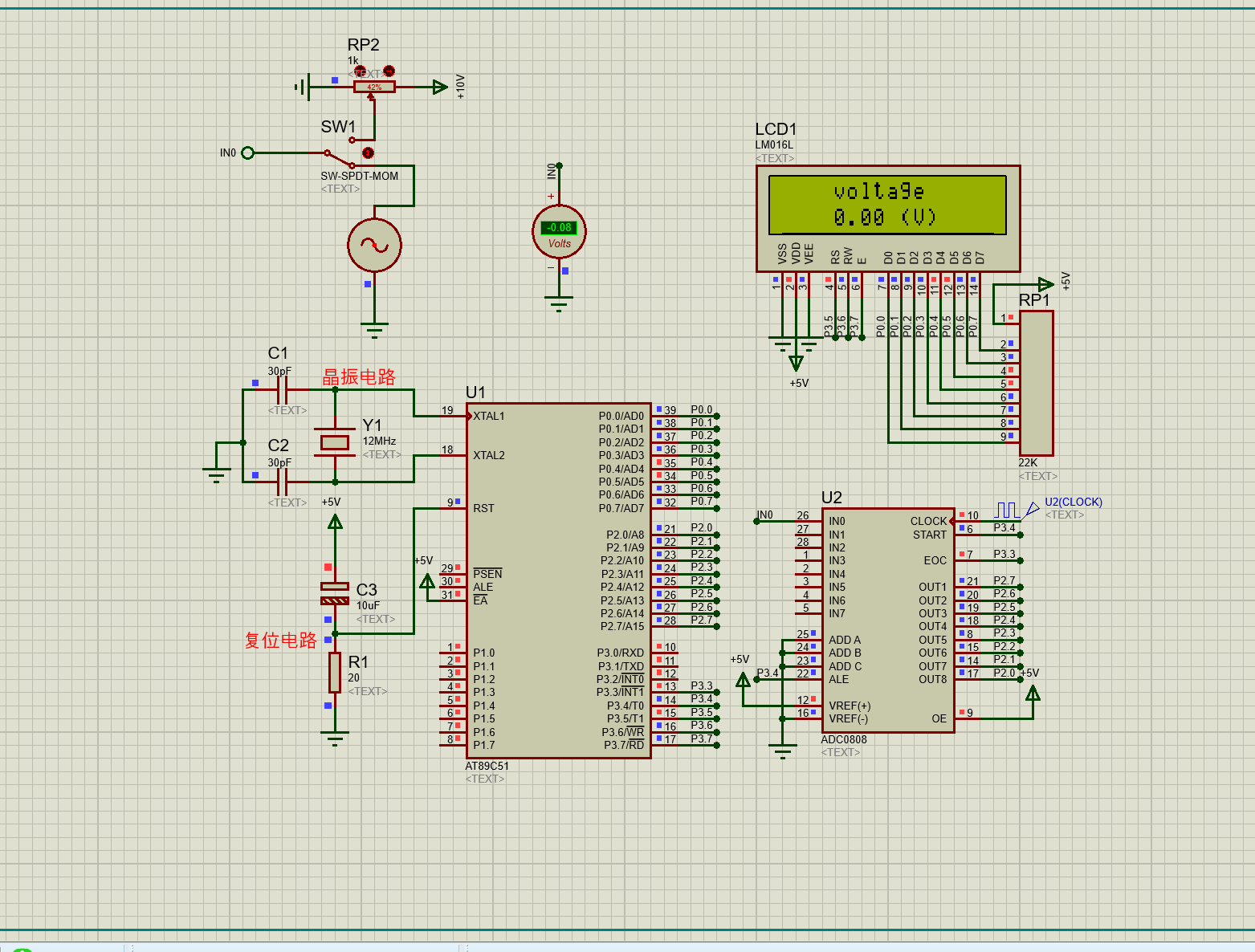This screenshot has width=1255, height=952.
Task: Select the ground symbol under the voltmeter
Action: pos(559,303)
